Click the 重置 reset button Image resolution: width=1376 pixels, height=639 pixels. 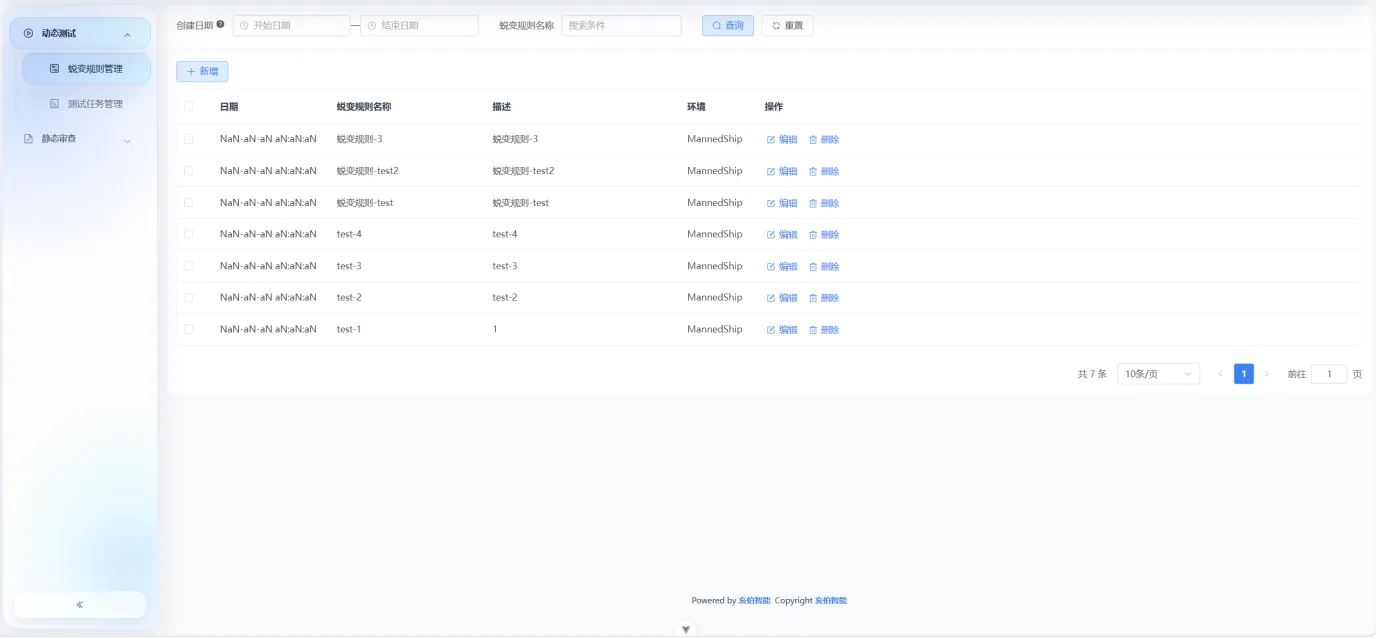[x=787, y=25]
